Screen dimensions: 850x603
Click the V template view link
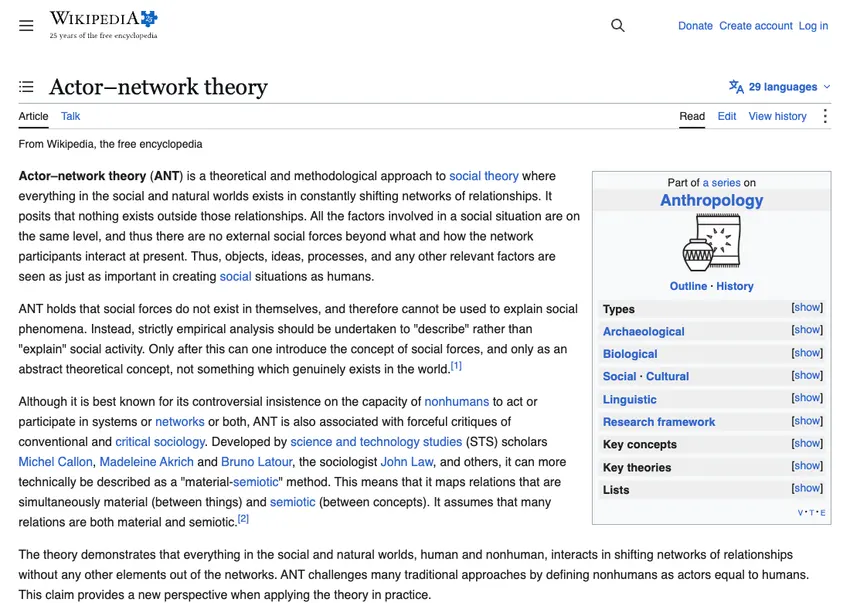coord(801,513)
